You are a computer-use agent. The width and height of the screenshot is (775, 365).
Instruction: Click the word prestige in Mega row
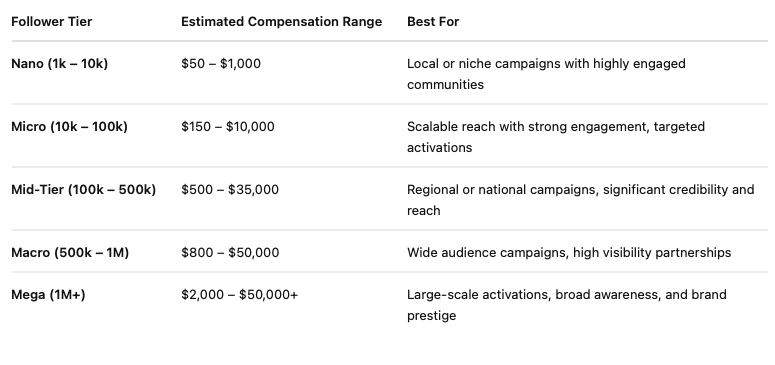431,316
